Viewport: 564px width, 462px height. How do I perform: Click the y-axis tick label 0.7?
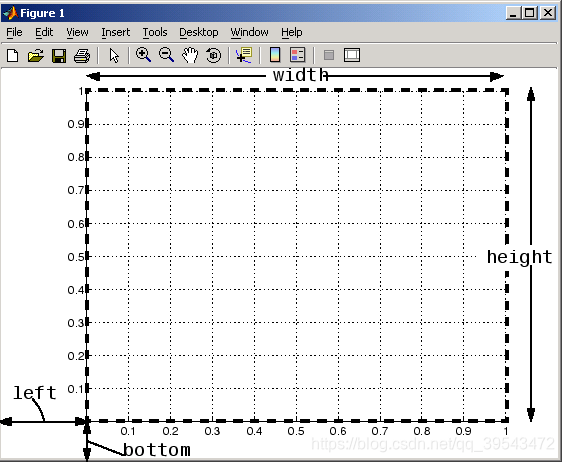point(76,190)
